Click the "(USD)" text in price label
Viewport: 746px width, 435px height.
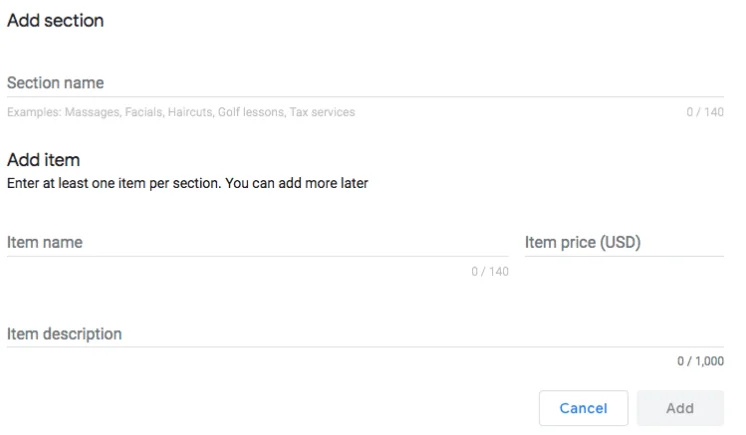pyautogui.click(x=620, y=243)
